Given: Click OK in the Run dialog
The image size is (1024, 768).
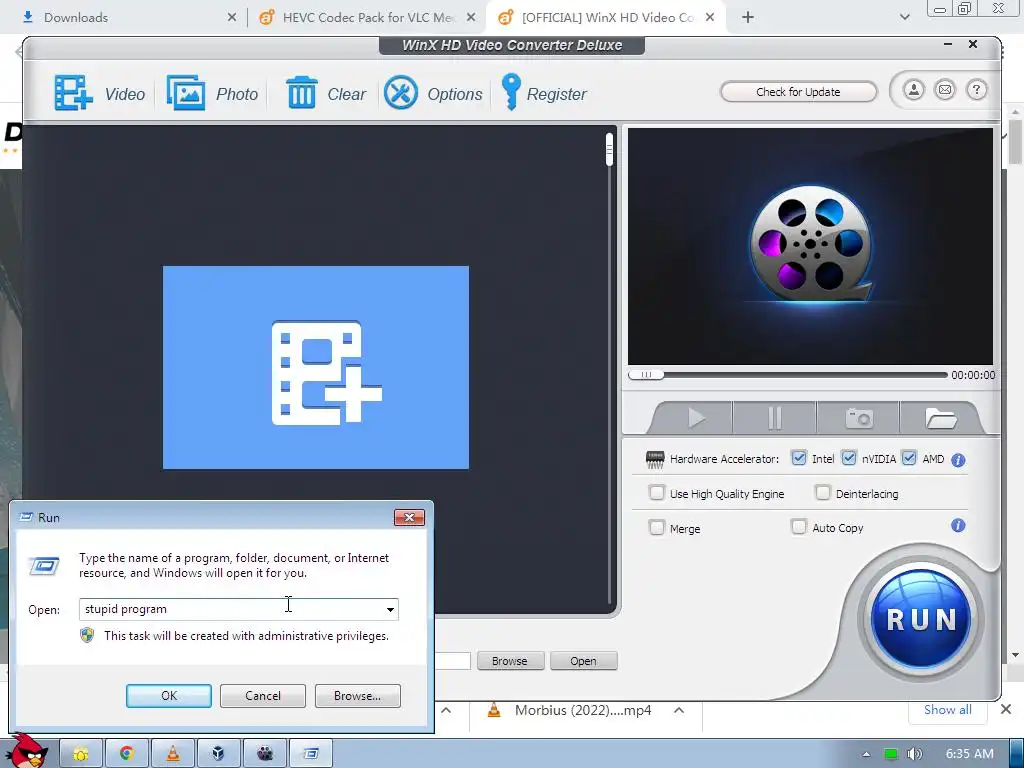Looking at the screenshot, I should 168,696.
